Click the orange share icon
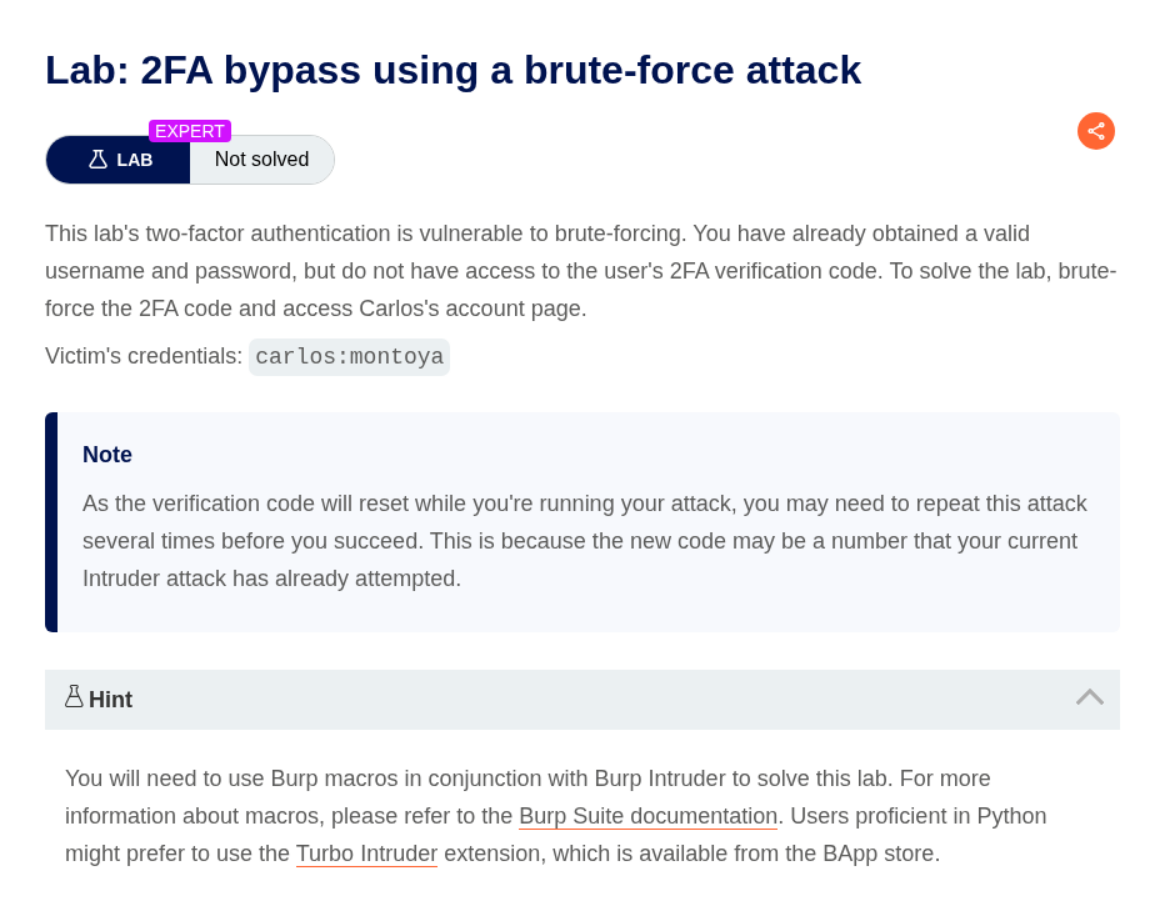This screenshot has width=1162, height=902. 1096,131
